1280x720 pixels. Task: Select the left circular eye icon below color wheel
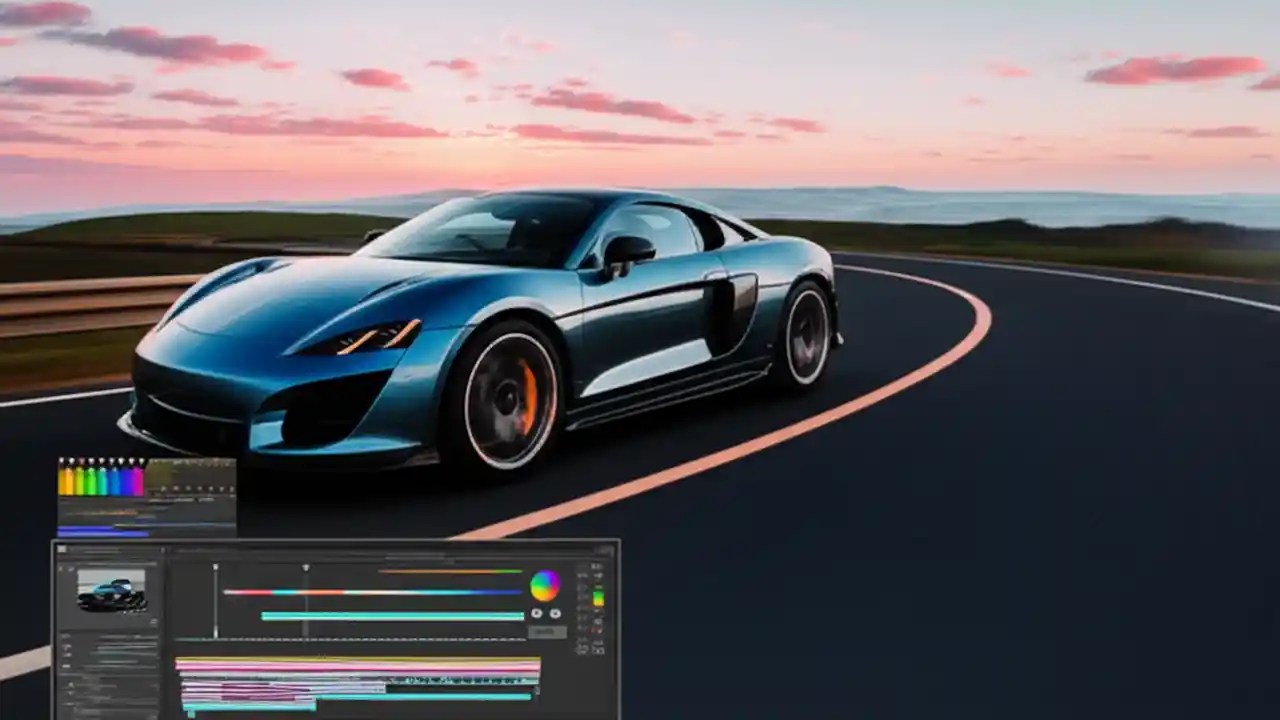[x=537, y=614]
